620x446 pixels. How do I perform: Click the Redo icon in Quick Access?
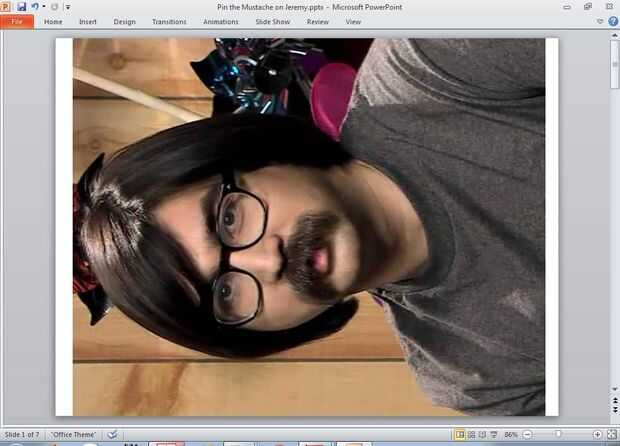[x=55, y=7]
